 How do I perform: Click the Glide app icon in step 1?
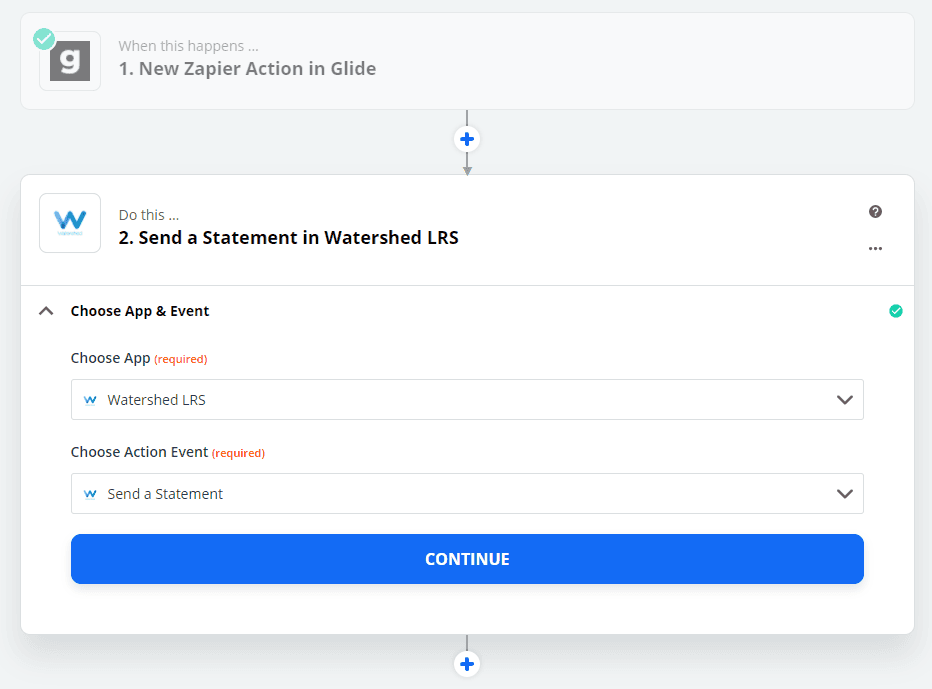[70, 61]
